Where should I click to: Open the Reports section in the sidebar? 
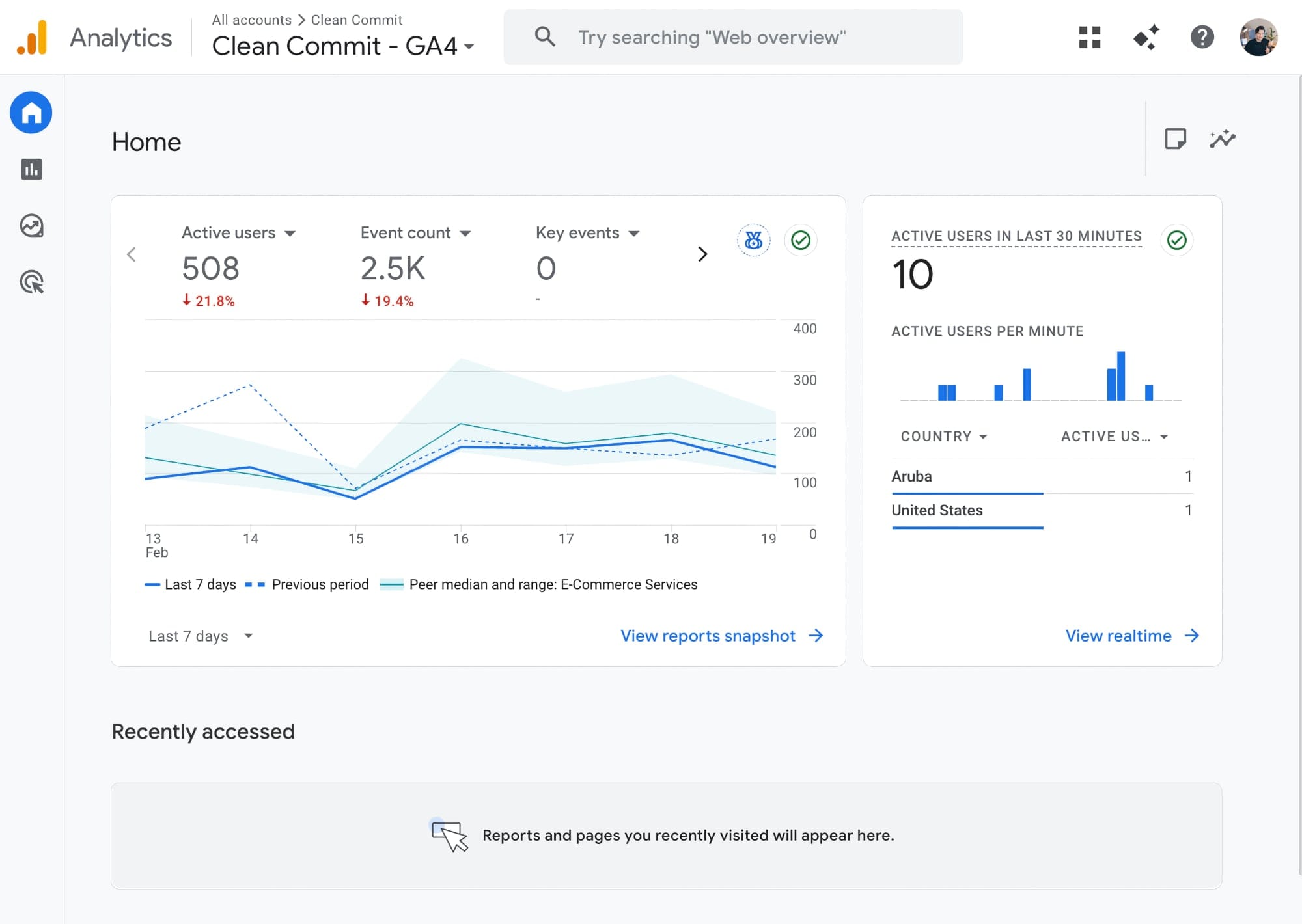point(31,169)
